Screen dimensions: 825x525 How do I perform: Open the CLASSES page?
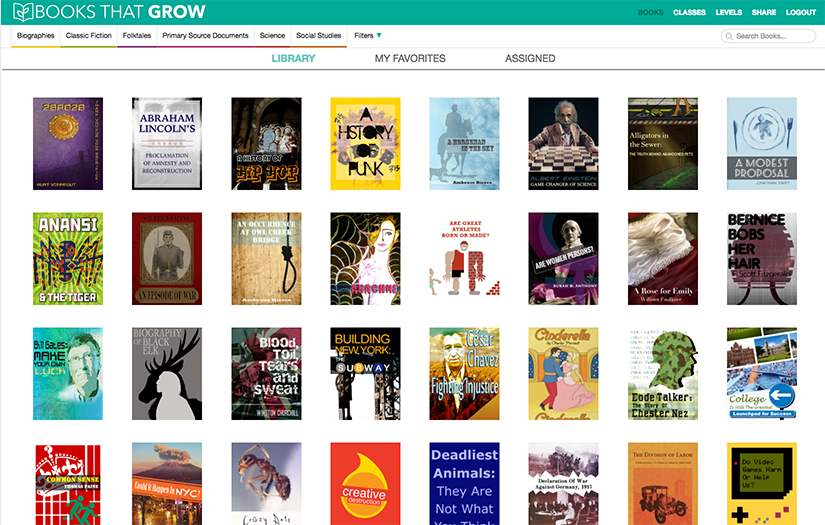[x=689, y=12]
